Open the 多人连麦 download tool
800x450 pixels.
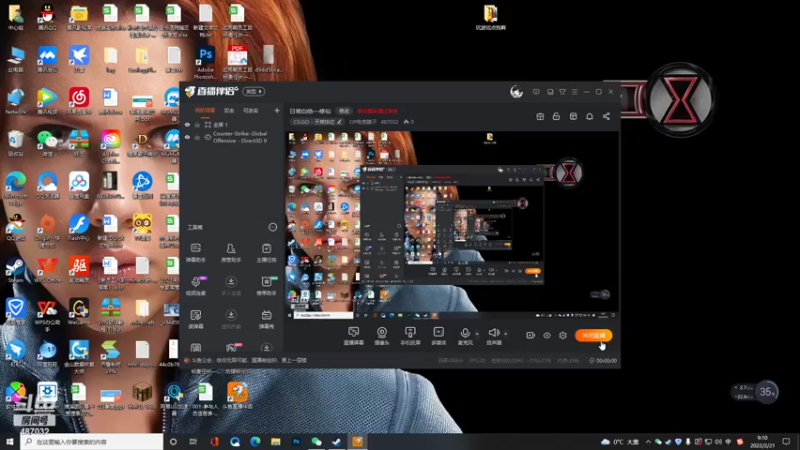(x=231, y=286)
